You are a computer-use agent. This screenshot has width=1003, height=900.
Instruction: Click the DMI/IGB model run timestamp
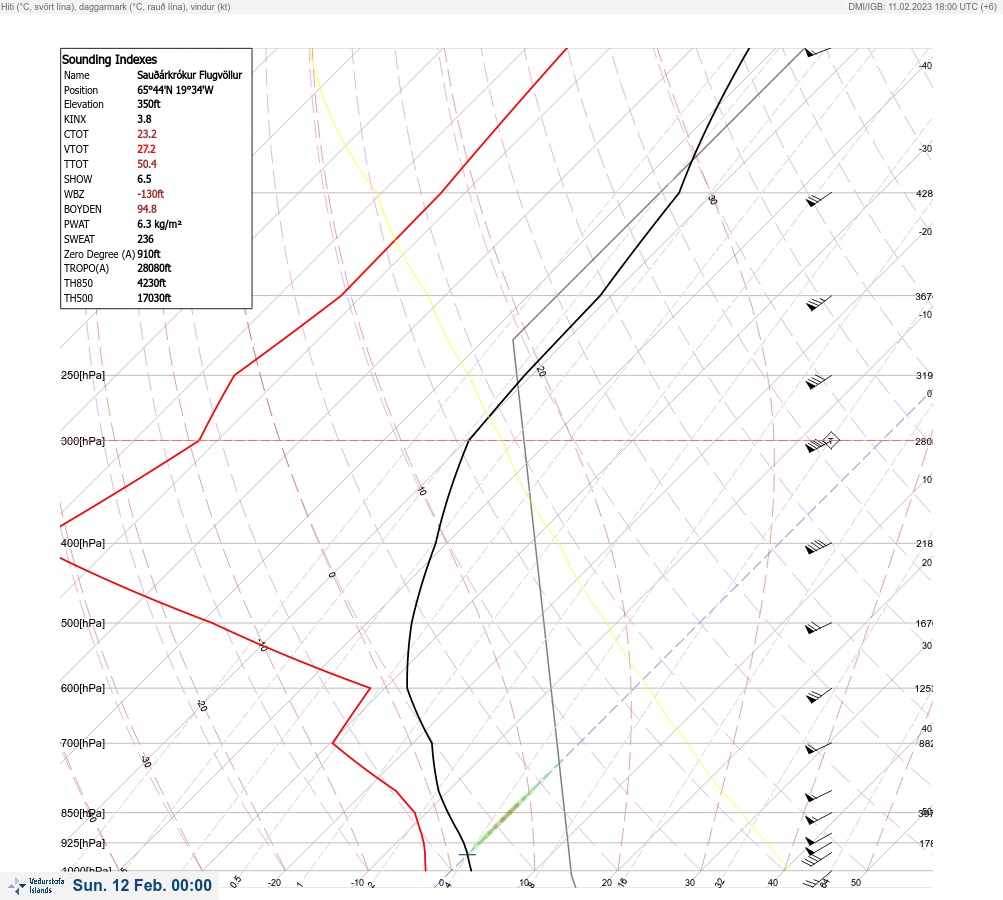click(x=922, y=6)
